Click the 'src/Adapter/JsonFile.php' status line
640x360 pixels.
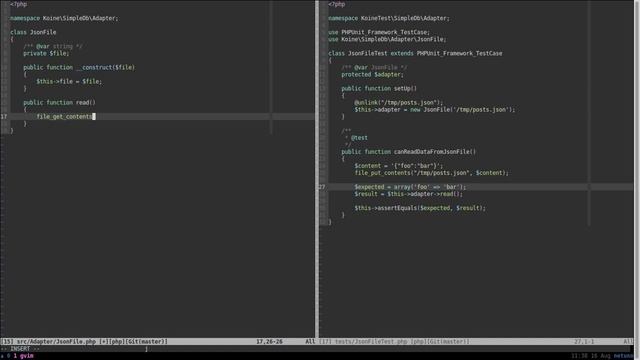(x=158, y=341)
